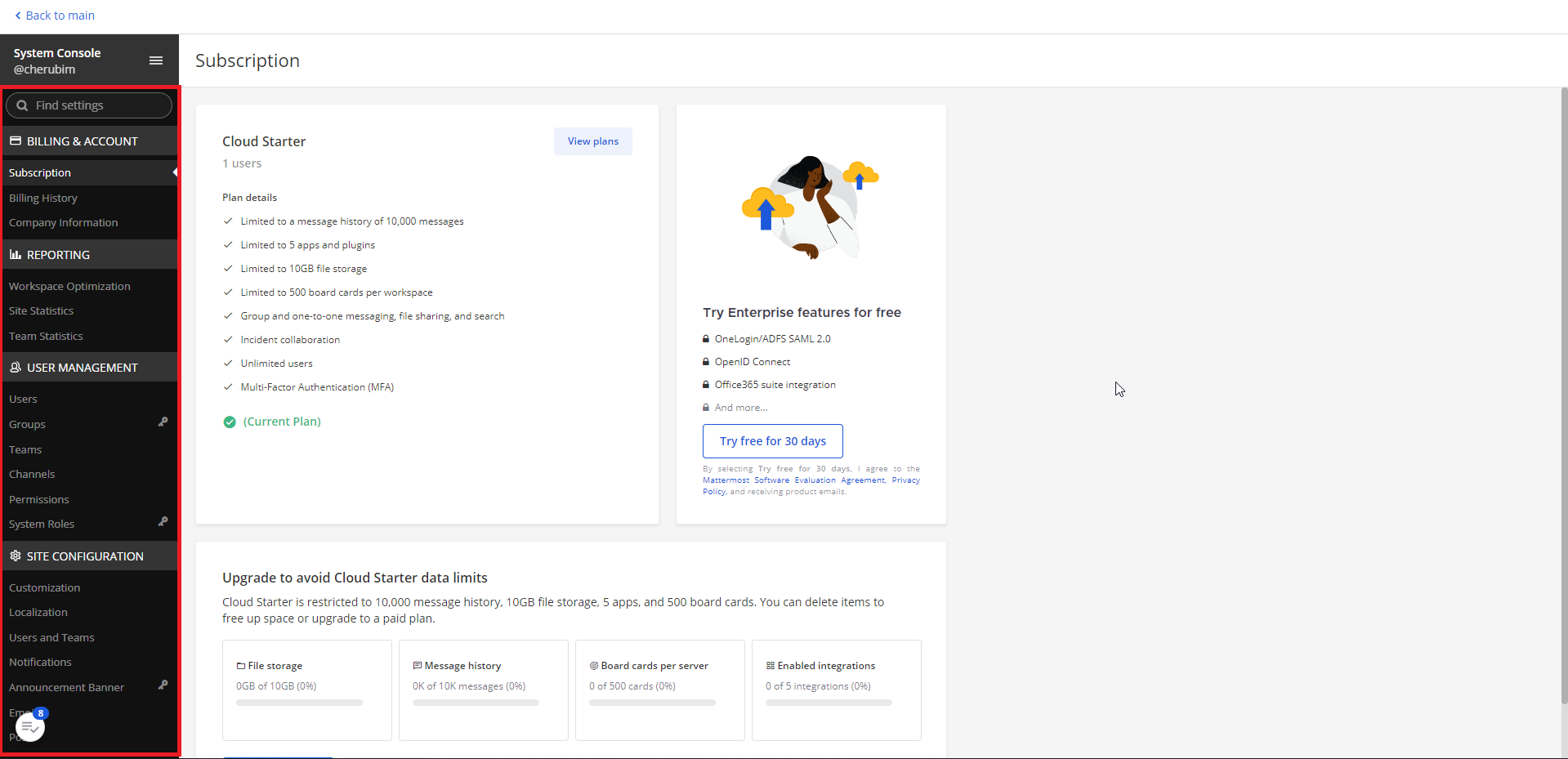
Task: Select Subscription in the sidebar
Action: (90, 172)
